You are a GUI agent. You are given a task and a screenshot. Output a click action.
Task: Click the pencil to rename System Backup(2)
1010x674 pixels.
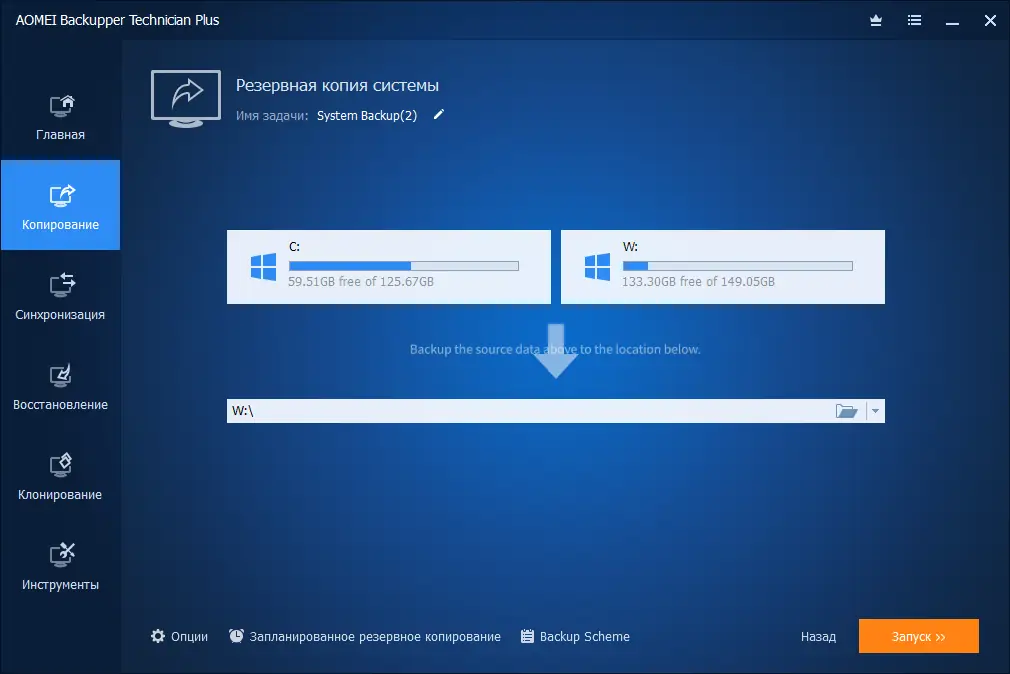tap(438, 115)
